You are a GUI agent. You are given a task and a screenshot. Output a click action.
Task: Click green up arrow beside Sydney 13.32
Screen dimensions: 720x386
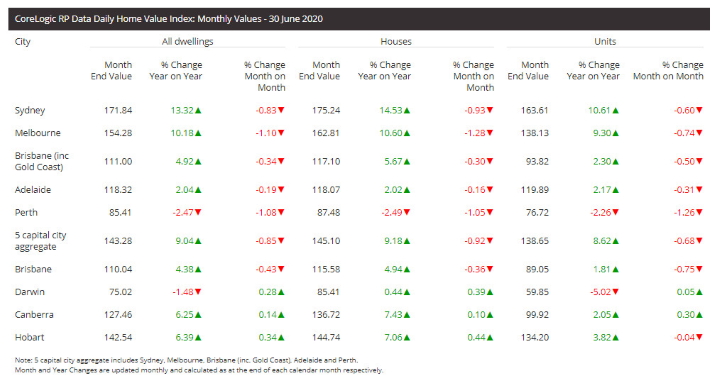198,111
